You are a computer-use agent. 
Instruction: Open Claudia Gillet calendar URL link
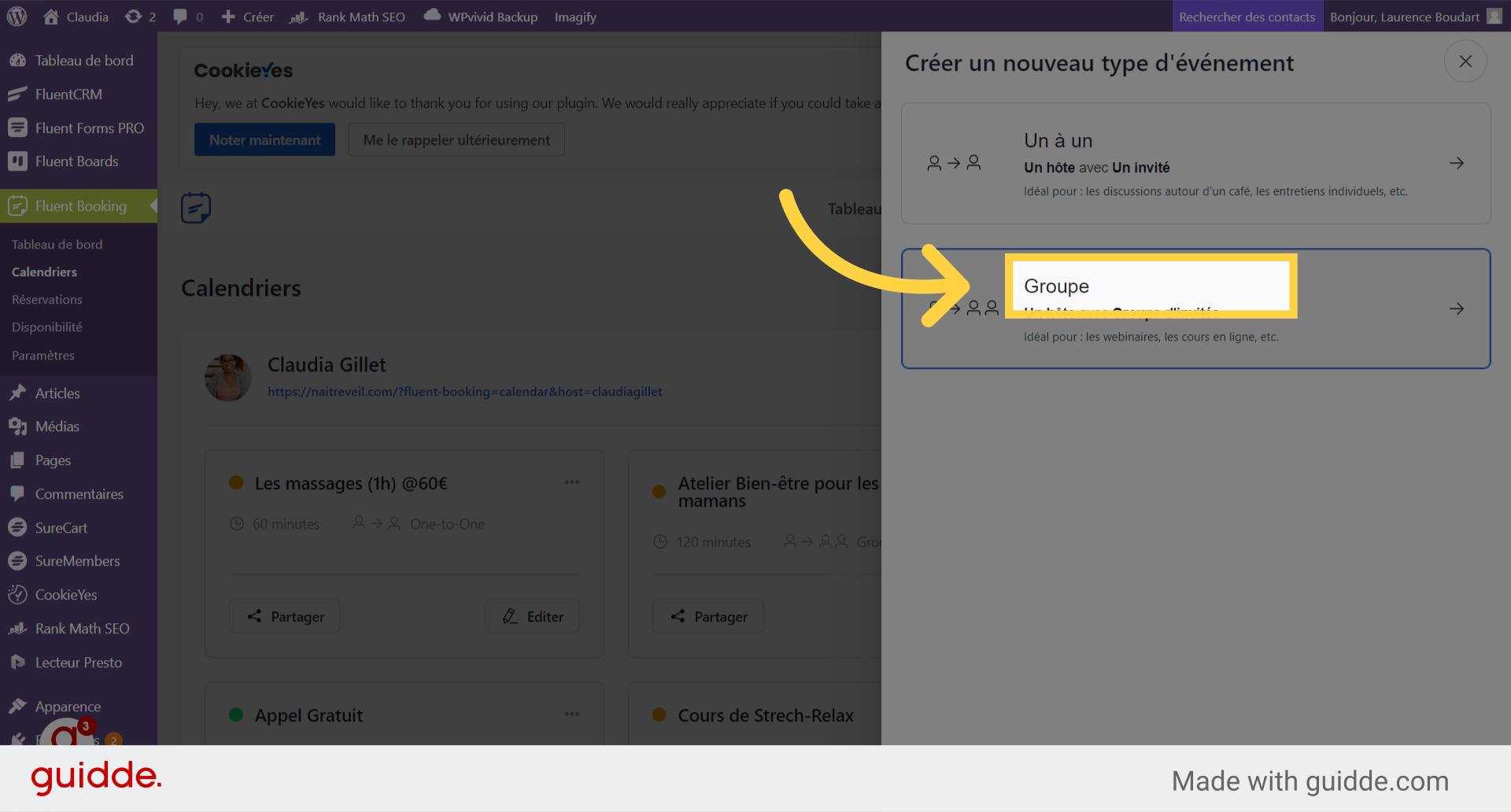[464, 392]
